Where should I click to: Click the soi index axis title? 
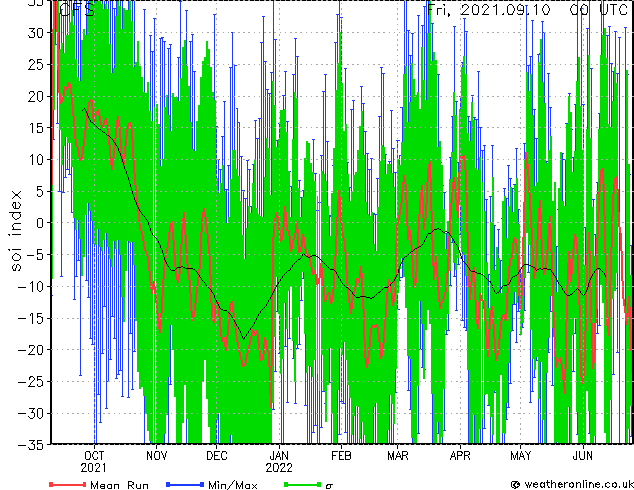click(x=15, y=231)
